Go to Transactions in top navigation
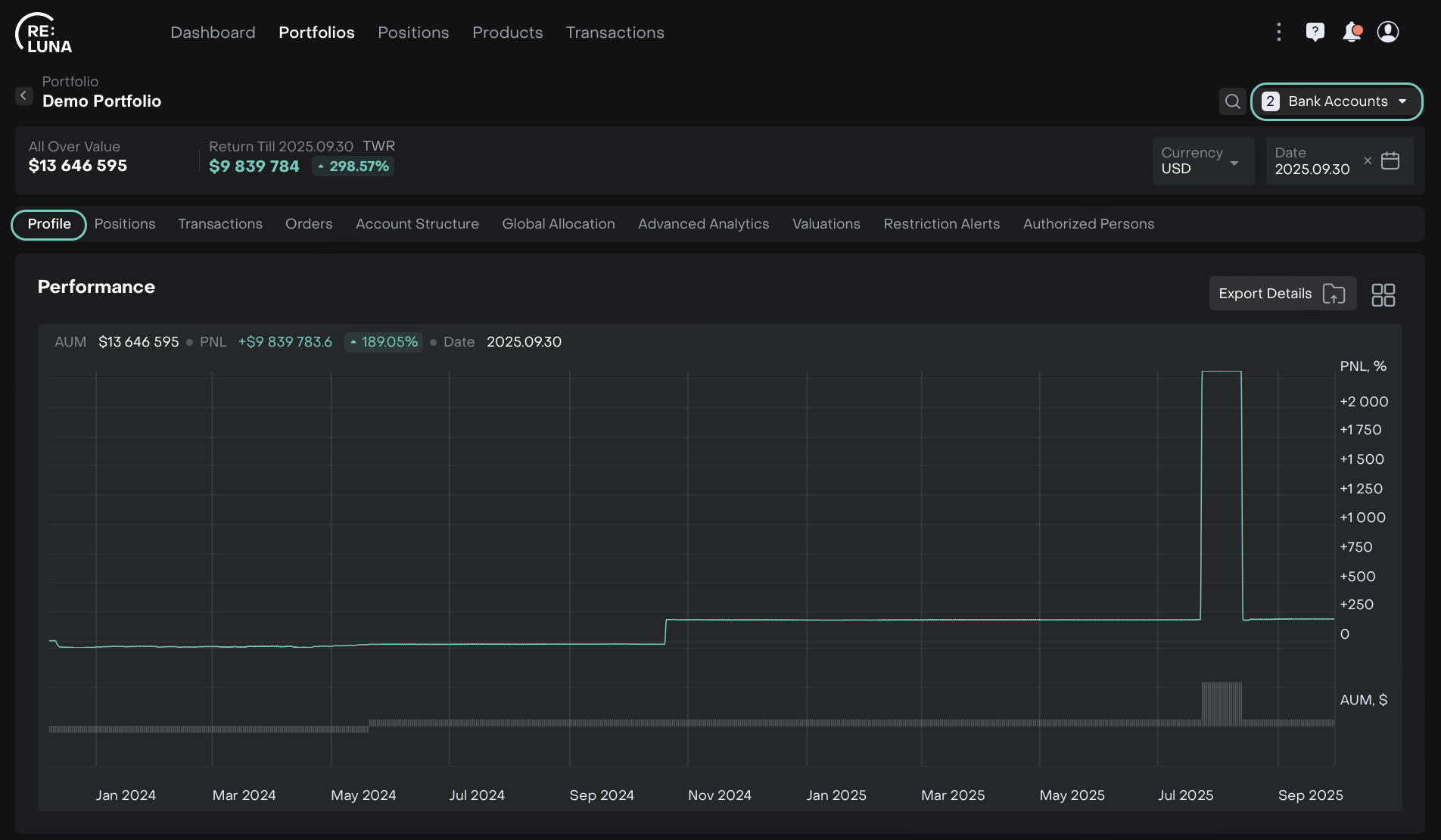1441x840 pixels. [x=615, y=33]
